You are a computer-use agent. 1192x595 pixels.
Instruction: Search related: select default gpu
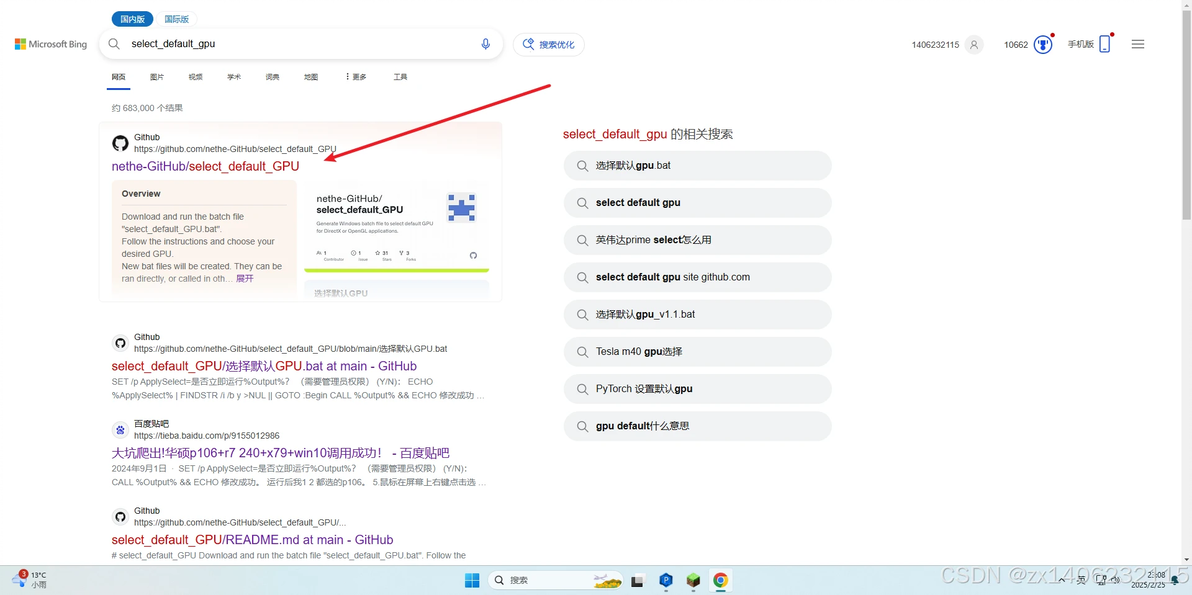[x=697, y=203]
